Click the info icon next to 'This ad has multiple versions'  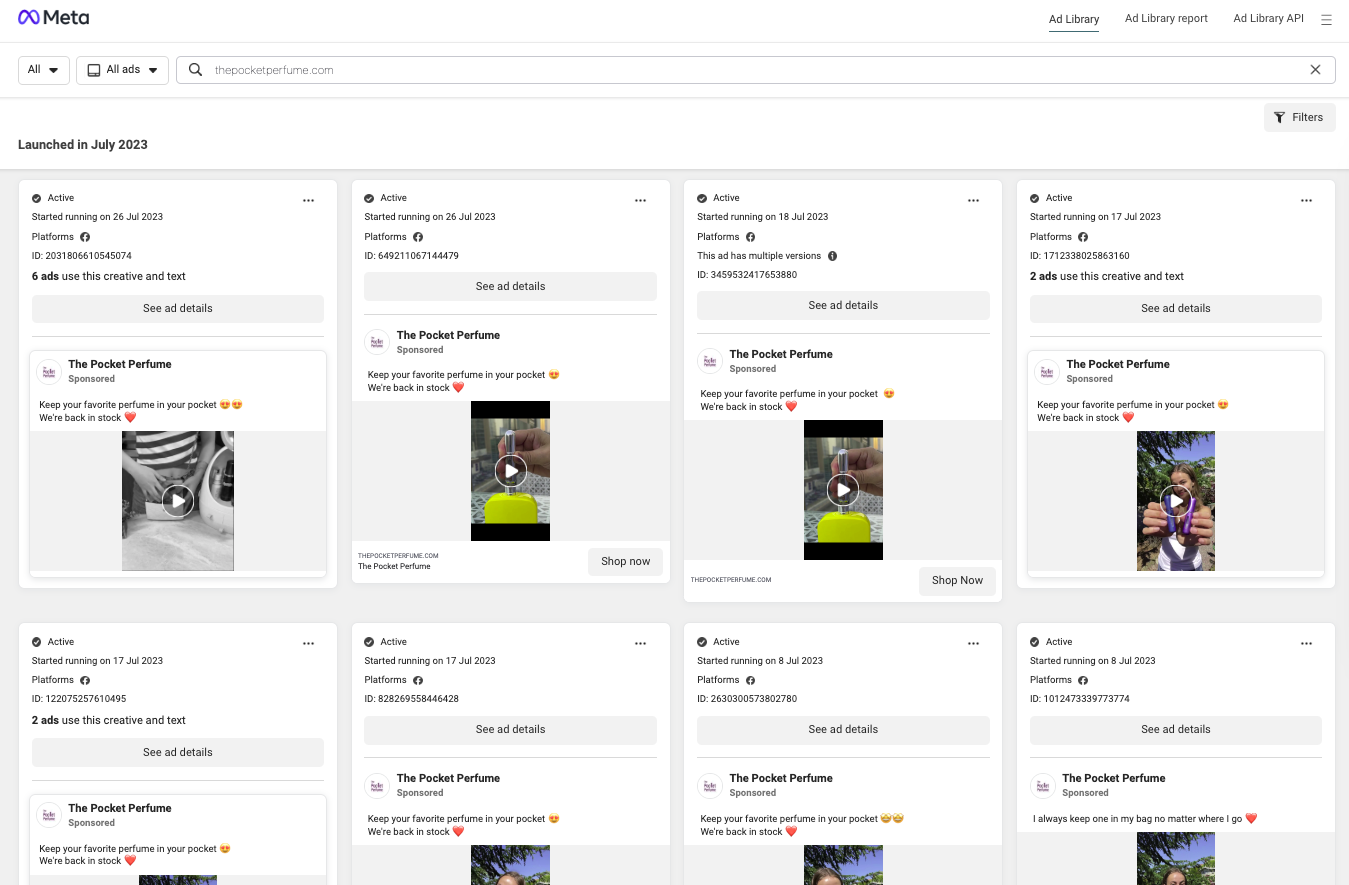(x=832, y=256)
